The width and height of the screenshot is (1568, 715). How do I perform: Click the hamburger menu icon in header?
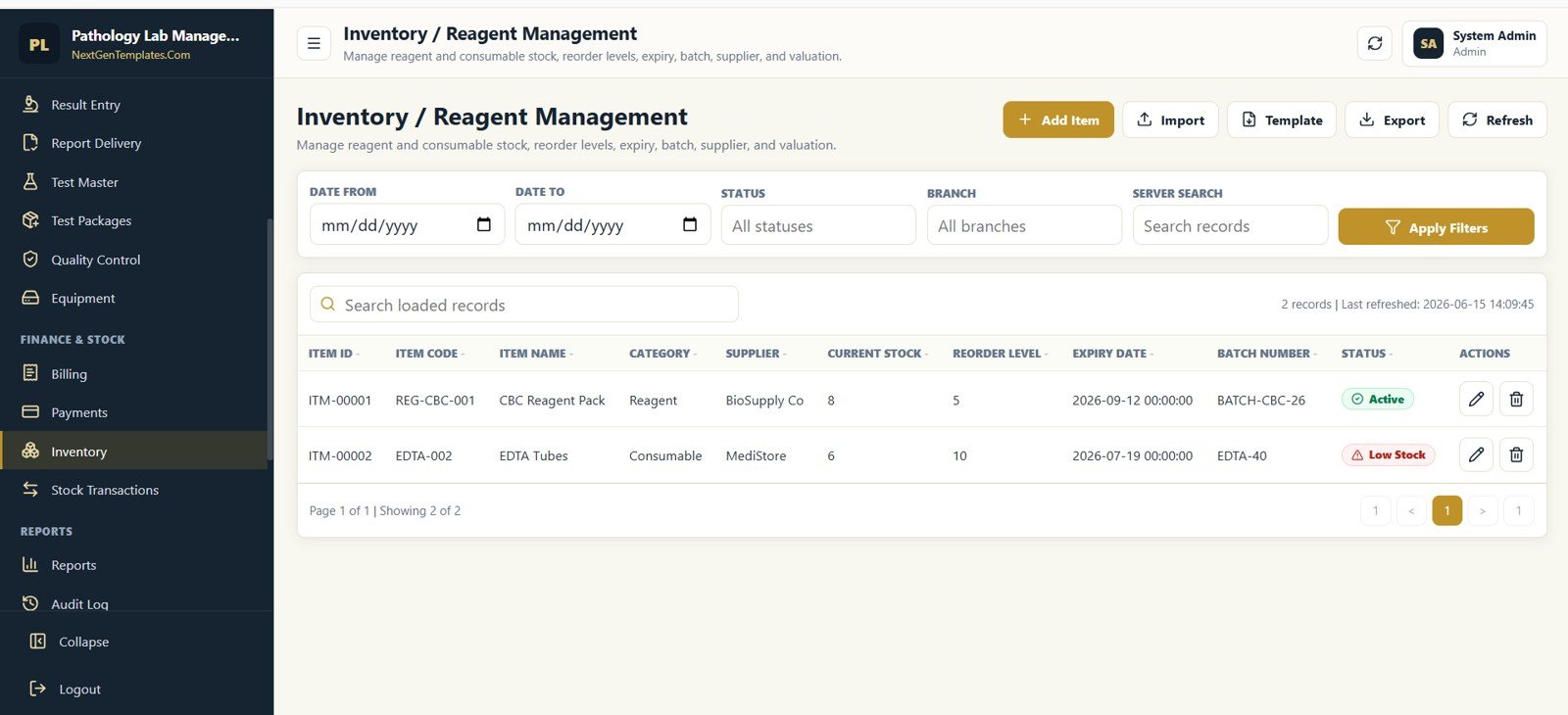(314, 43)
